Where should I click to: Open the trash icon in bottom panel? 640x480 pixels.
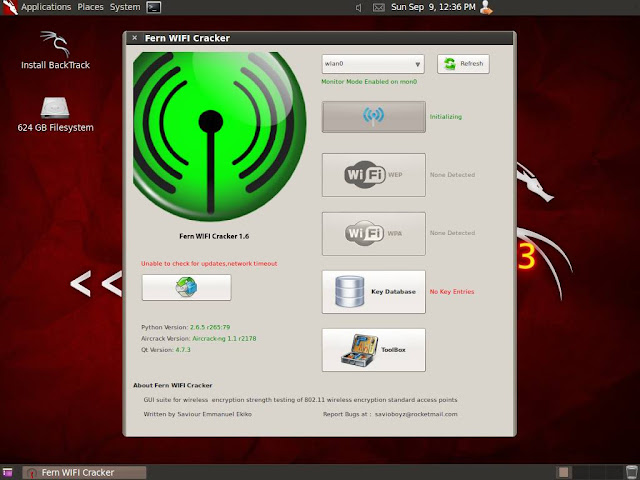[632, 473]
